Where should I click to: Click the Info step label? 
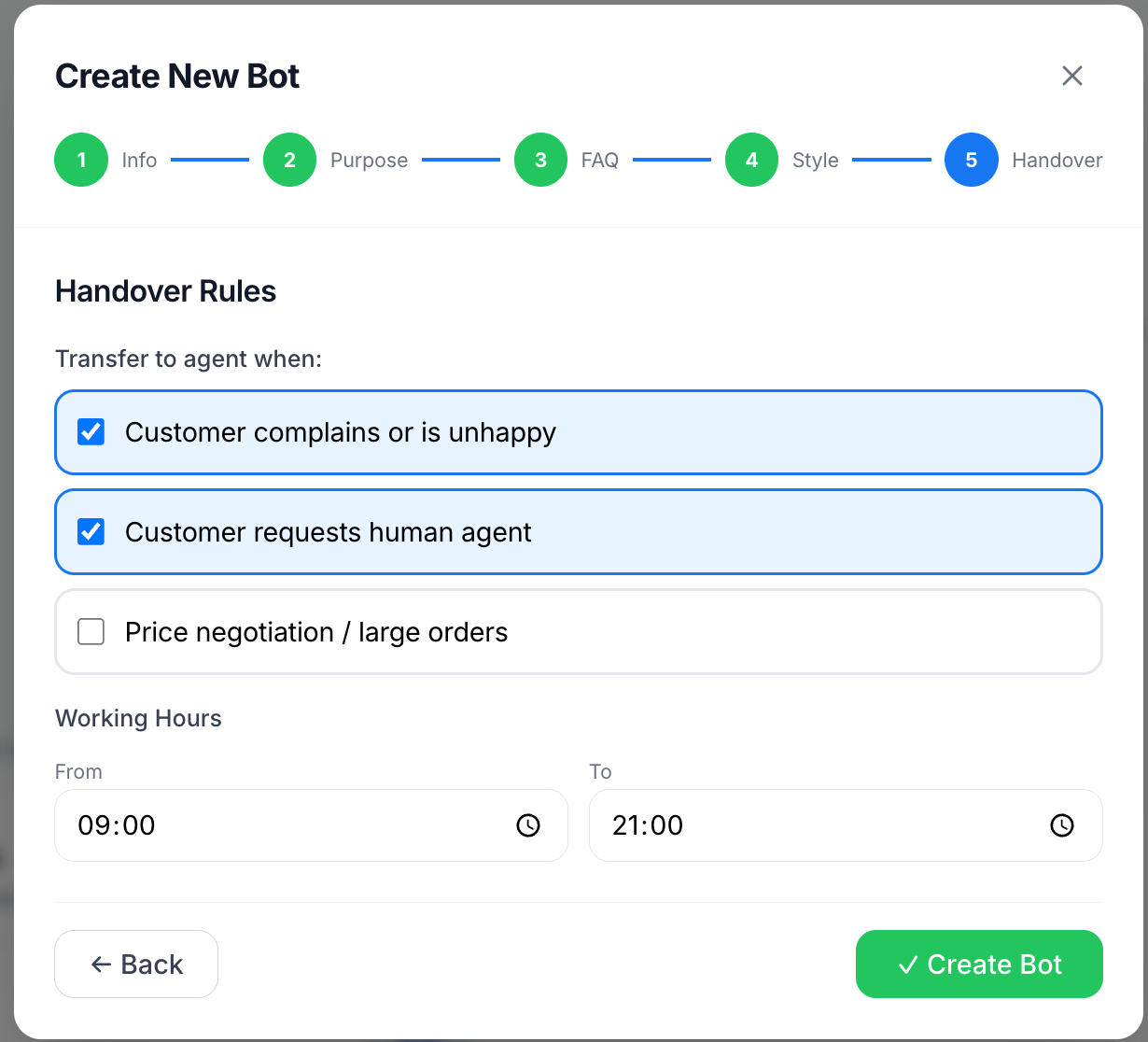(x=139, y=161)
